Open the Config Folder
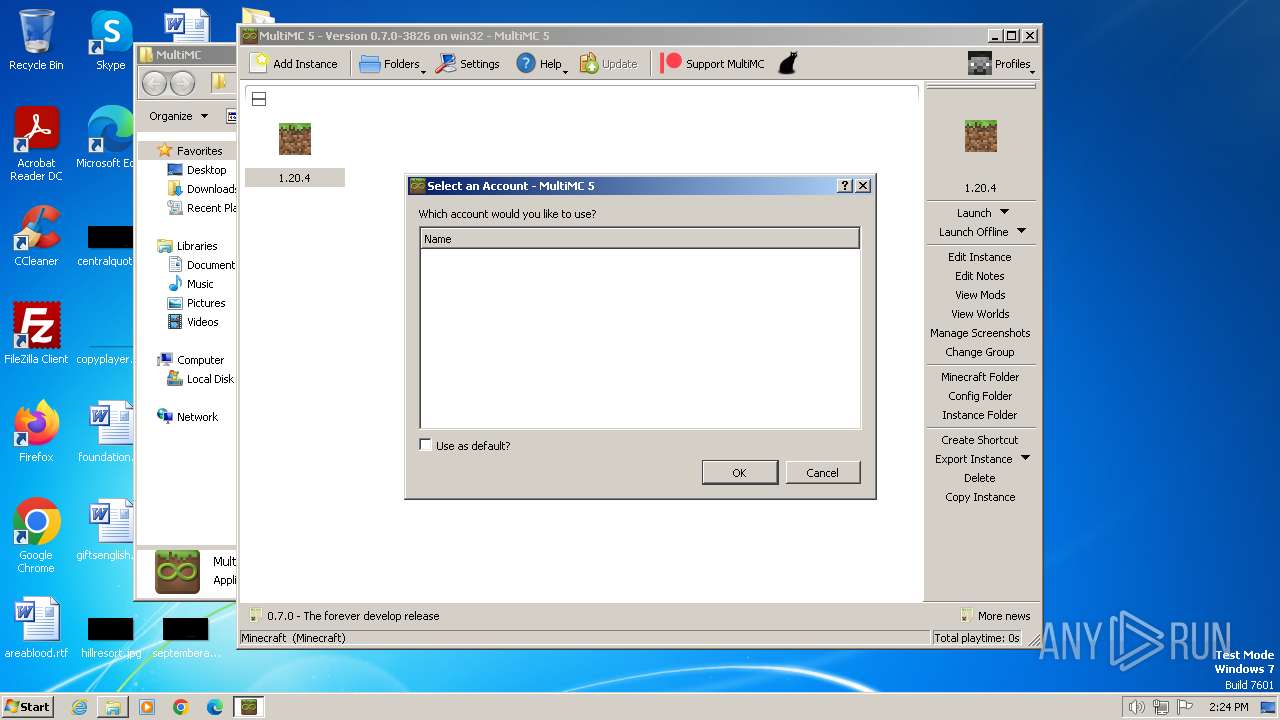Viewport: 1280px width, 720px height. pos(980,396)
